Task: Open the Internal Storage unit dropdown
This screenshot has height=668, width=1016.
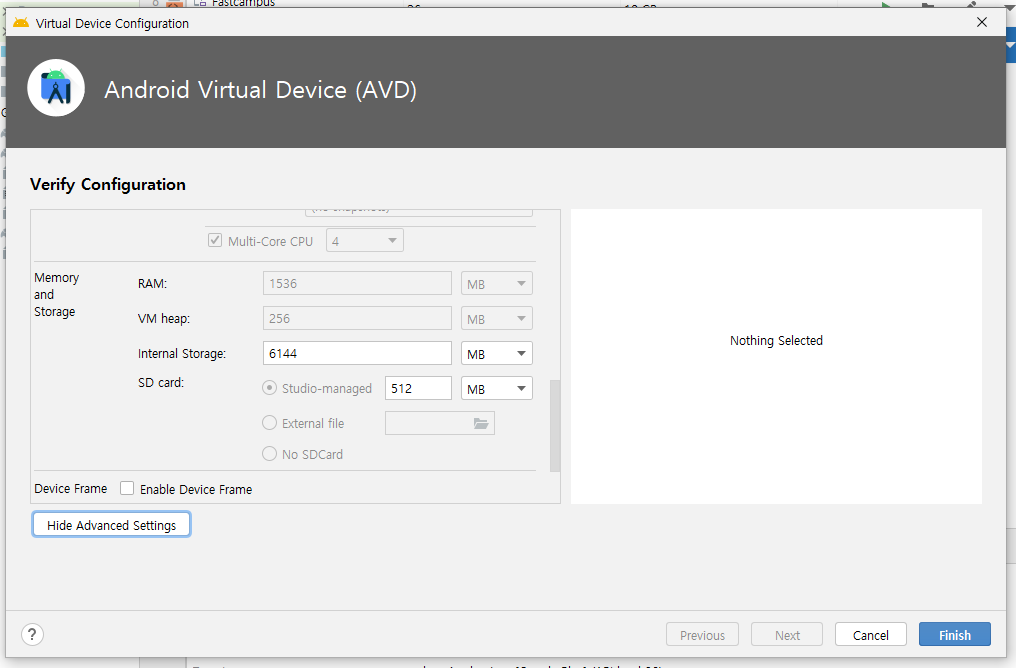Action: (497, 354)
